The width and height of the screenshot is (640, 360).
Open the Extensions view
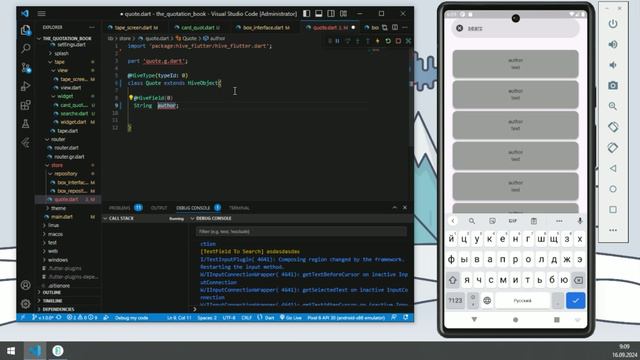pos(26,105)
